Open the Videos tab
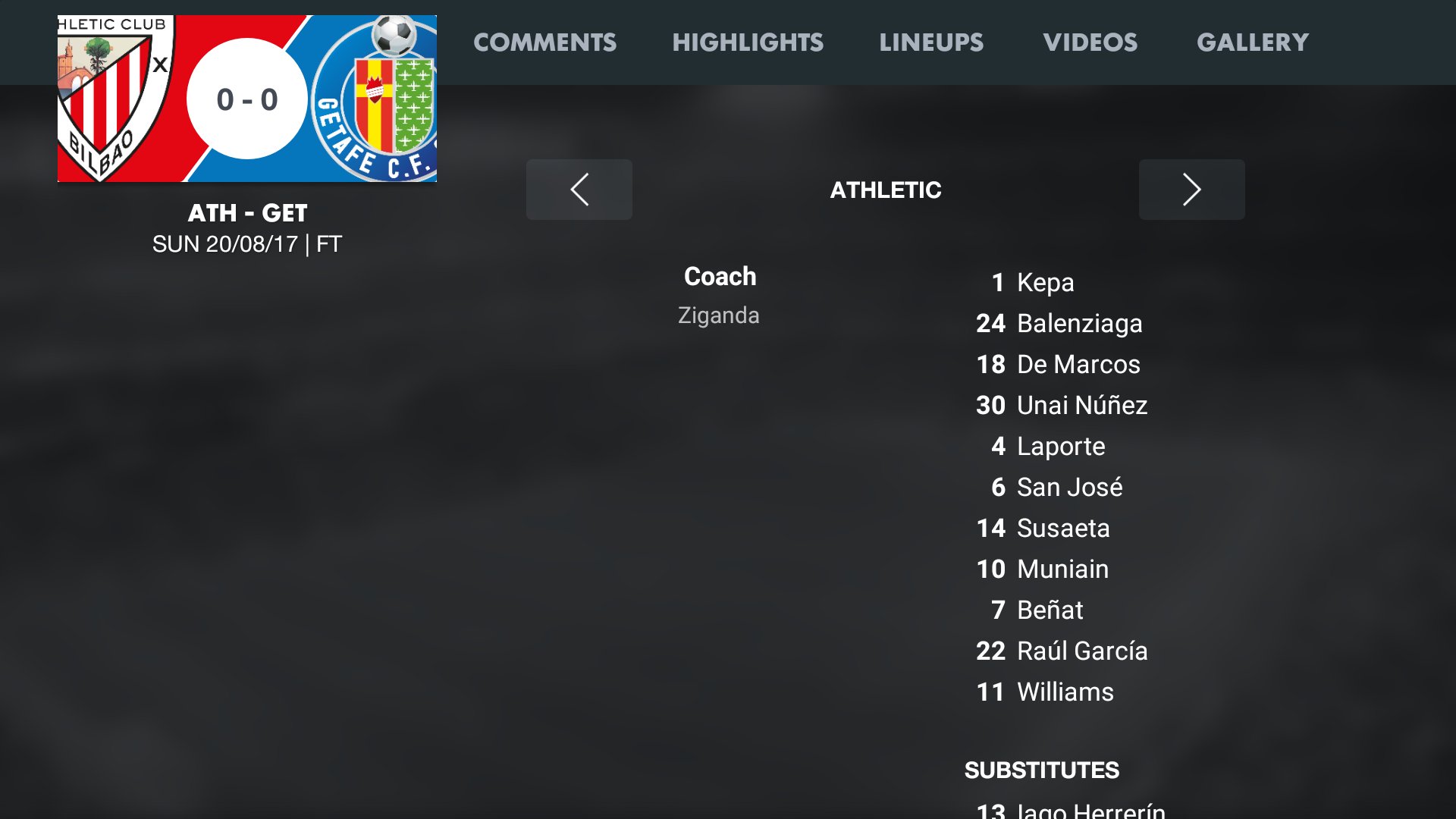Viewport: 1456px width, 819px height. [x=1090, y=42]
